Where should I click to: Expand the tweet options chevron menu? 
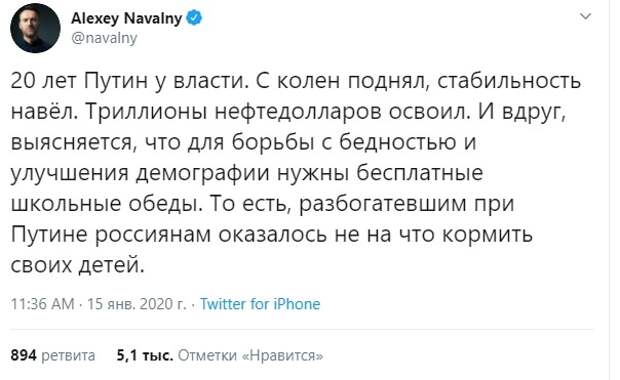pyautogui.click(x=585, y=16)
